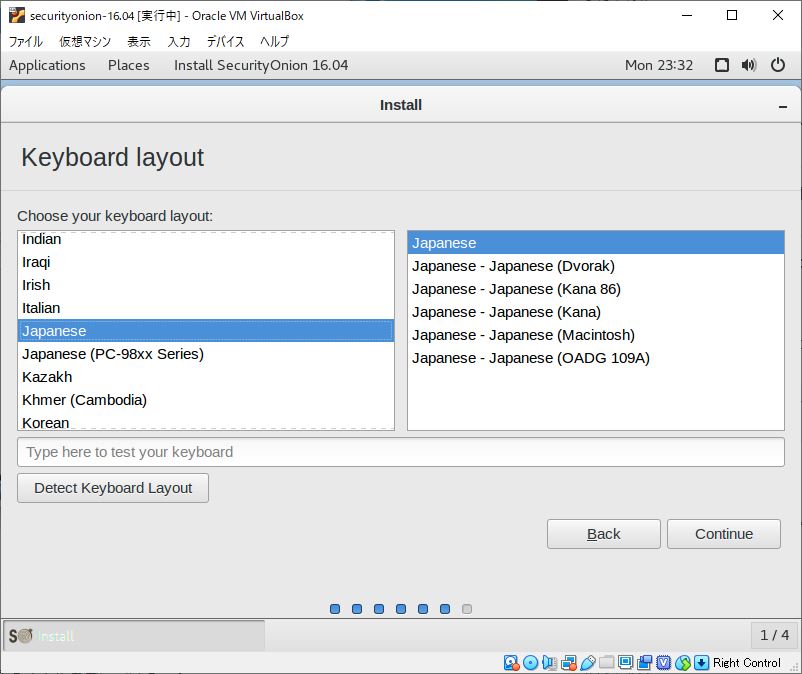Select Japanese (Kana 86) variant
Image resolution: width=802 pixels, height=674 pixels.
click(x=596, y=289)
